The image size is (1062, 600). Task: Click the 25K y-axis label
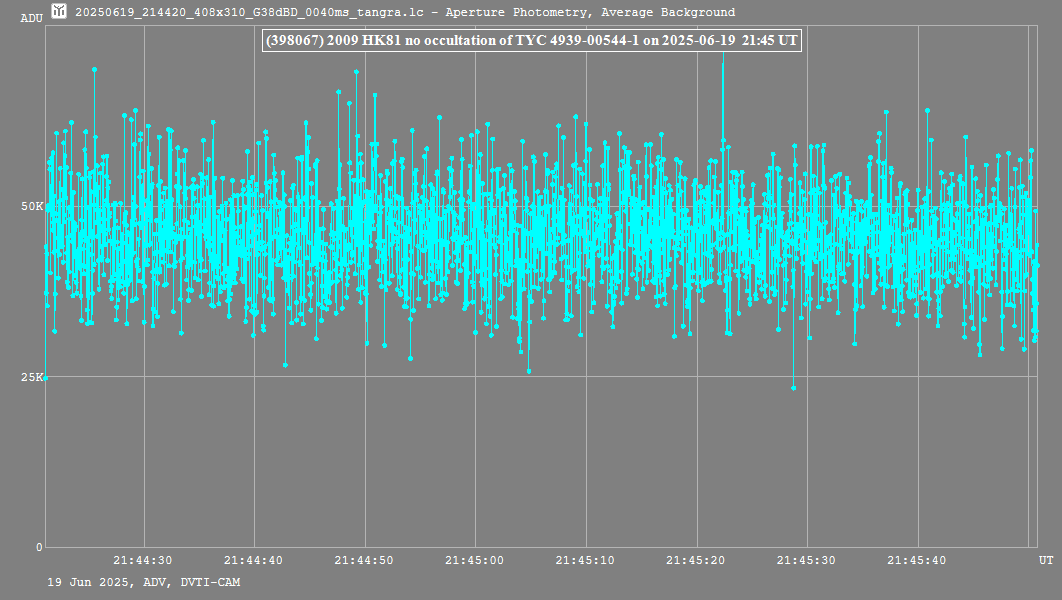tap(32, 377)
